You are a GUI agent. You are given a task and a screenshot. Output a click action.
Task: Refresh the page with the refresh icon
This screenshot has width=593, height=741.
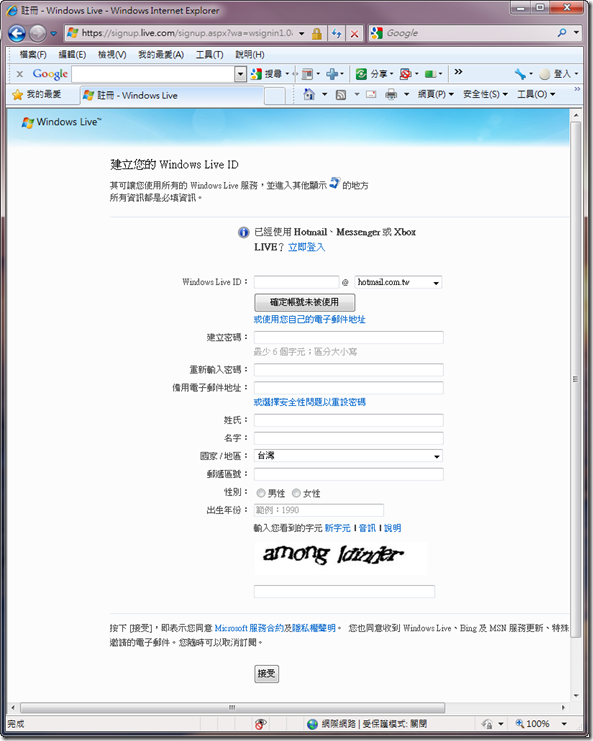[336, 34]
